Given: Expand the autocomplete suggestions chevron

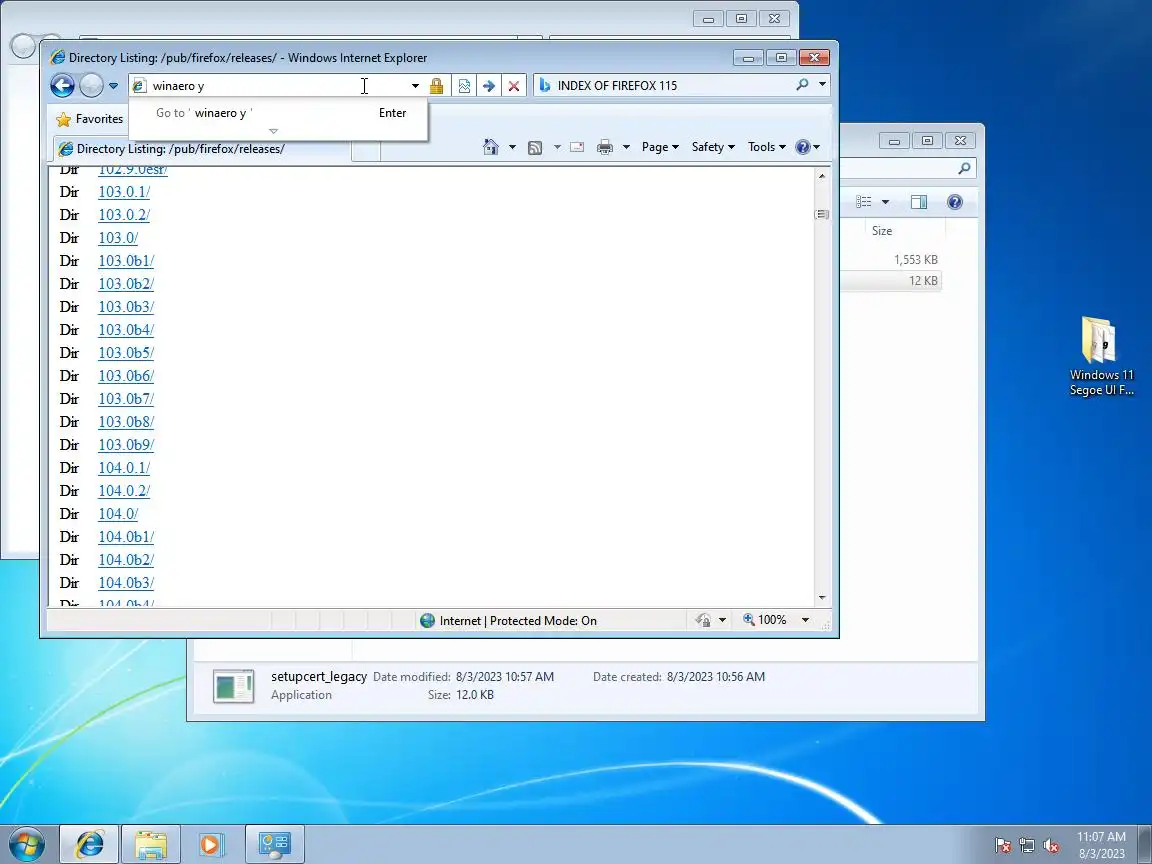Looking at the screenshot, I should pos(273,132).
